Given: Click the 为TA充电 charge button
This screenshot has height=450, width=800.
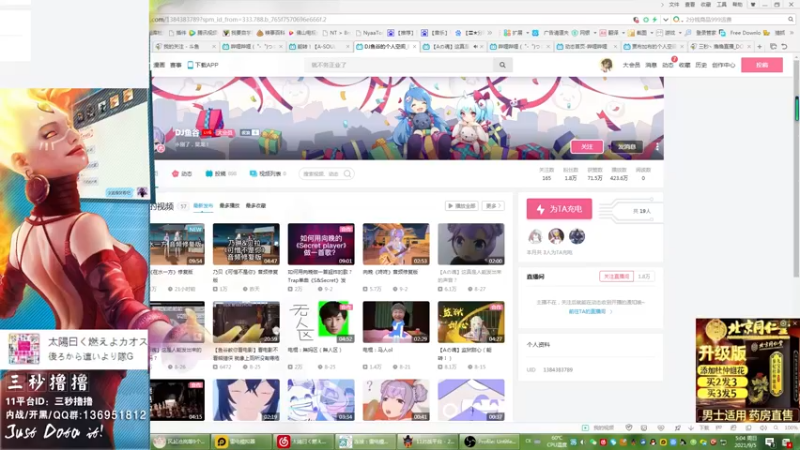Looking at the screenshot, I should pyautogui.click(x=559, y=209).
